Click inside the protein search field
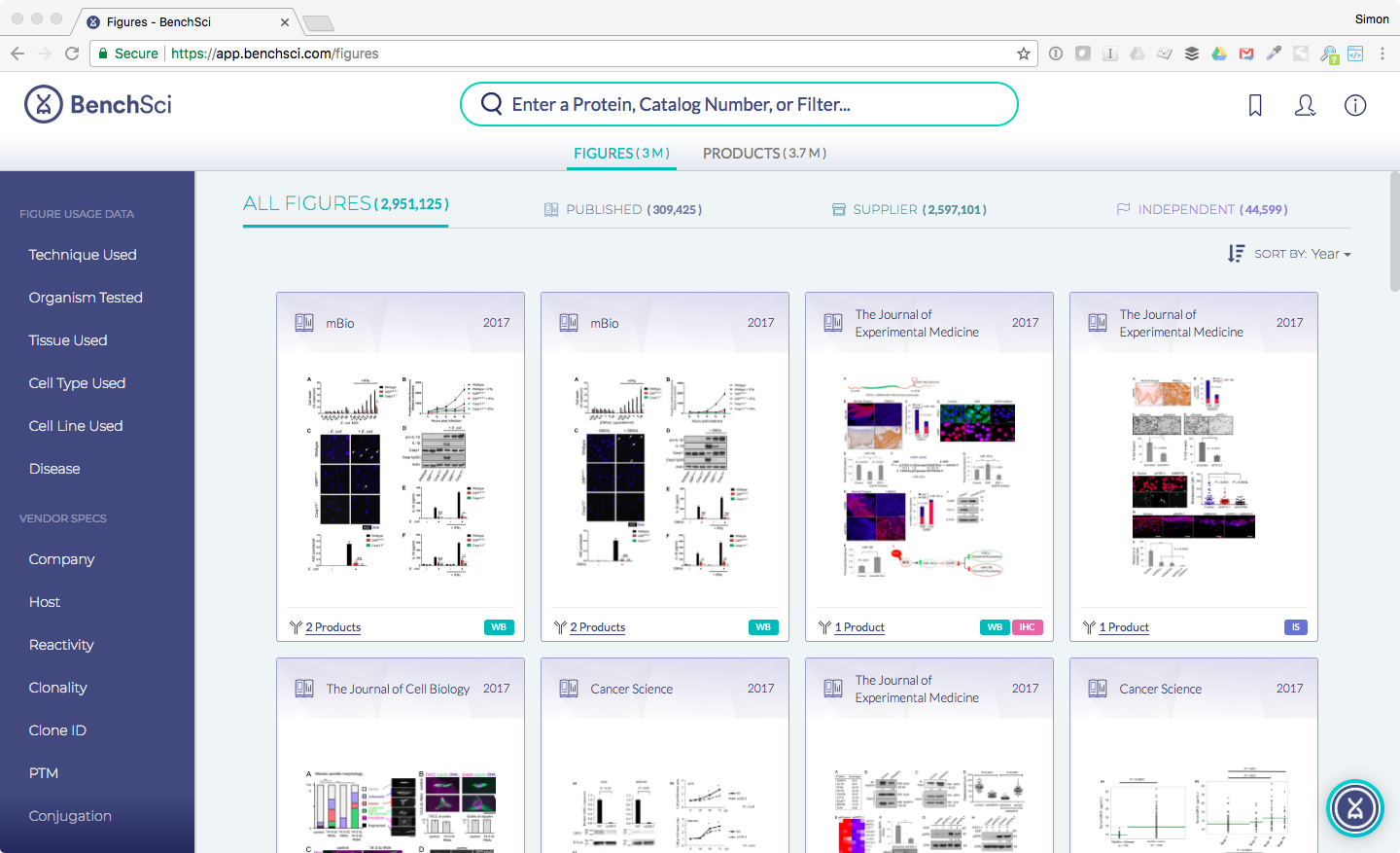1400x853 pixels. [x=739, y=103]
